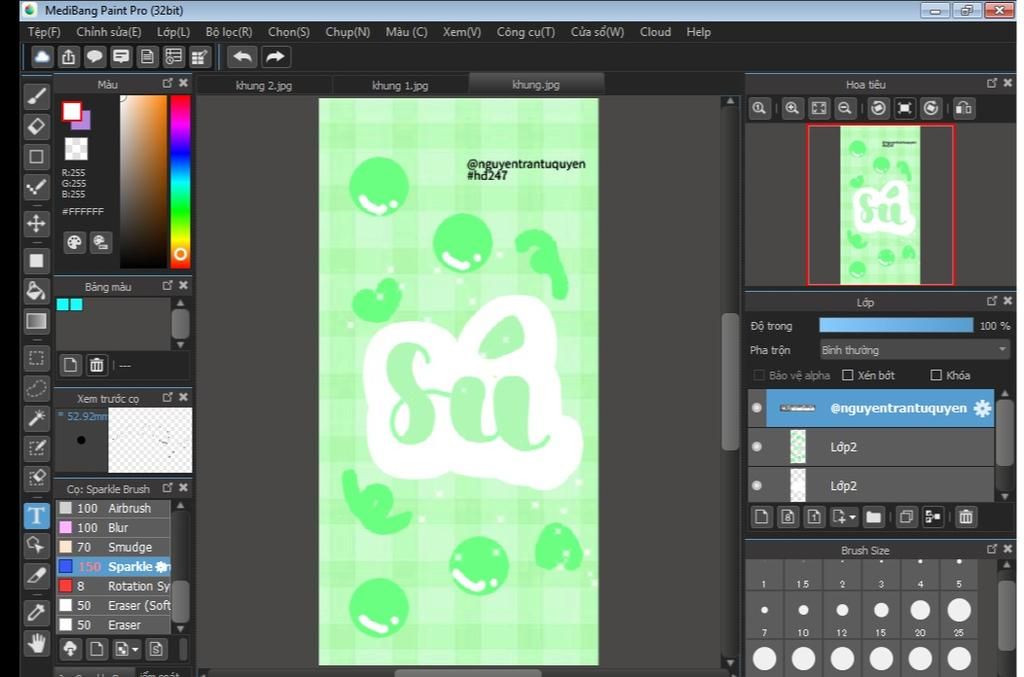Select the Eraser (Soft) brush

[114, 606]
